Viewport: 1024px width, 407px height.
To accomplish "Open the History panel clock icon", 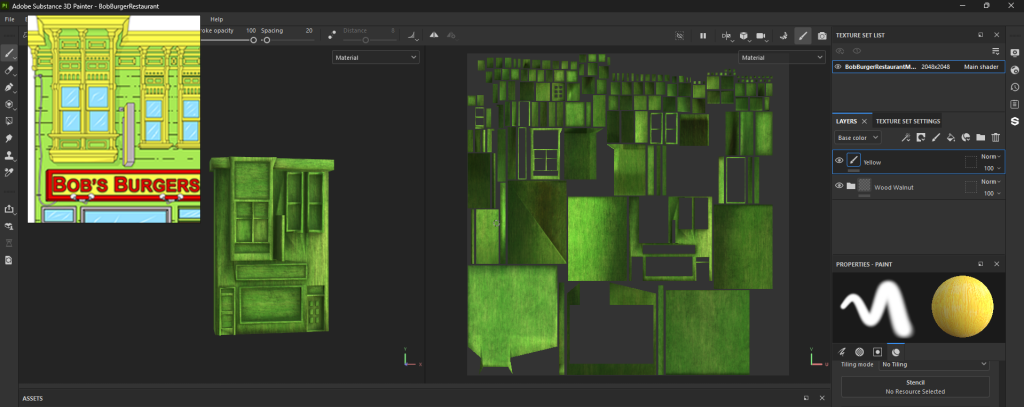I will 1014,87.
